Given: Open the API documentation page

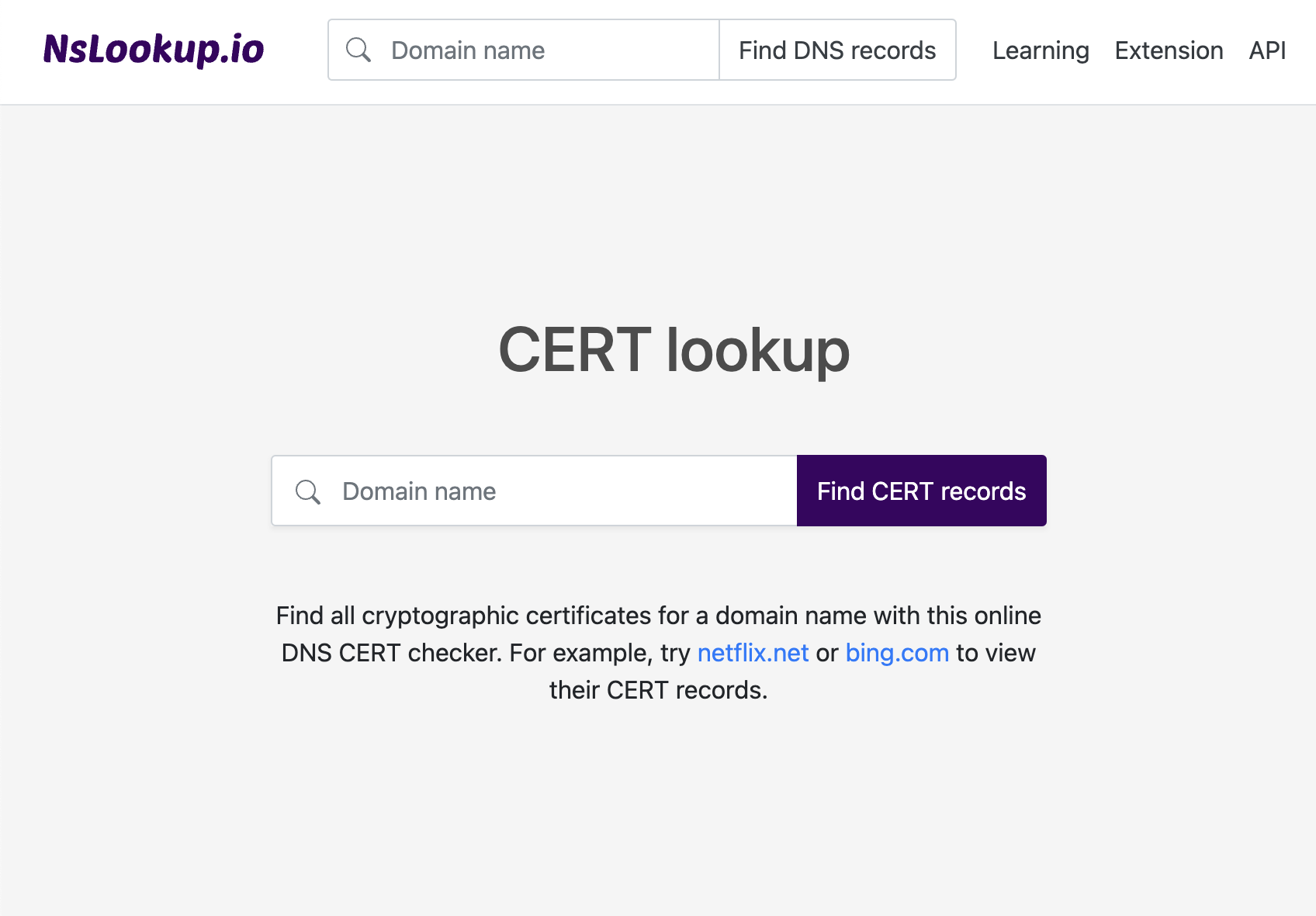Looking at the screenshot, I should [x=1266, y=50].
